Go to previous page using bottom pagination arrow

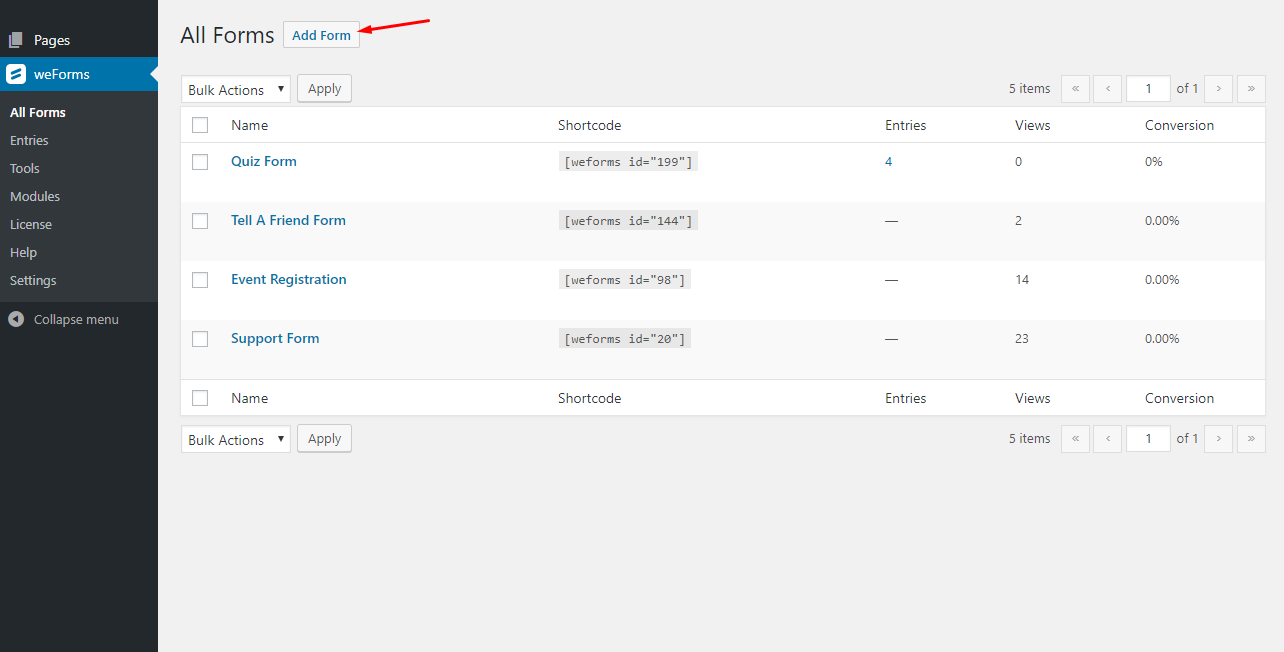[x=1107, y=439]
